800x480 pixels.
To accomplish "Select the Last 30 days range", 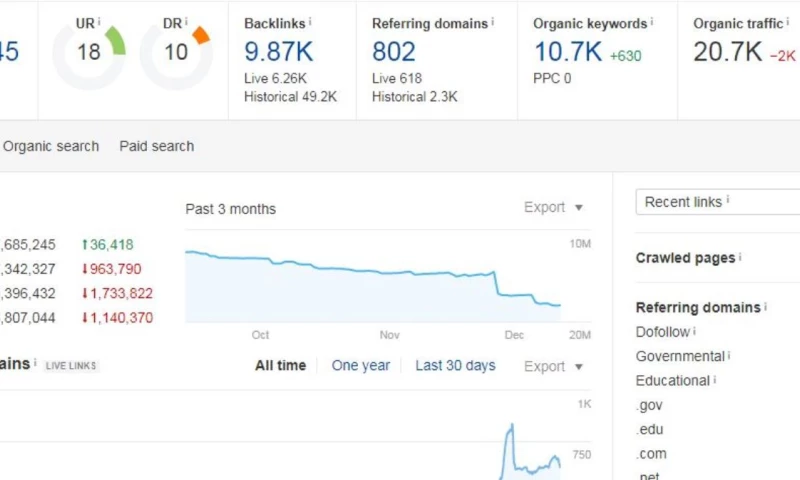I will tap(455, 365).
